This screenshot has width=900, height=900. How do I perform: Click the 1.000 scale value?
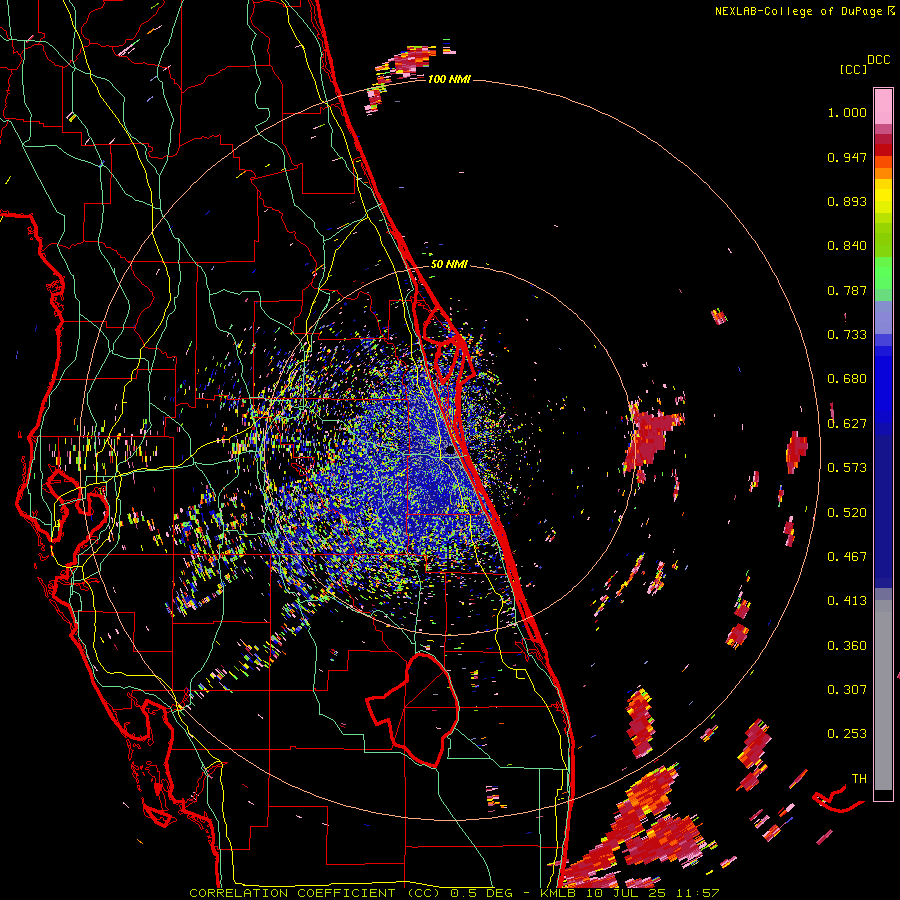click(847, 112)
